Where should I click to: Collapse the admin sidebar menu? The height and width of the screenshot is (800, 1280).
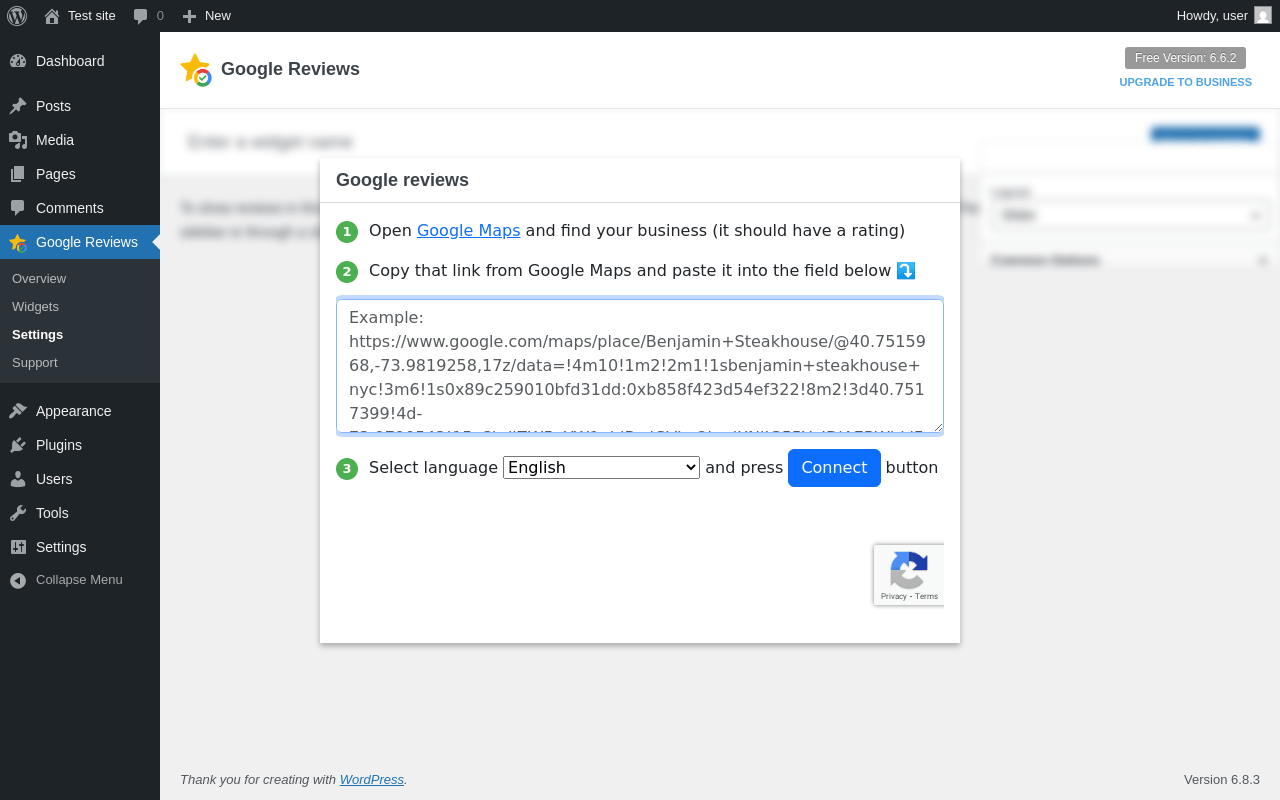tap(66, 580)
